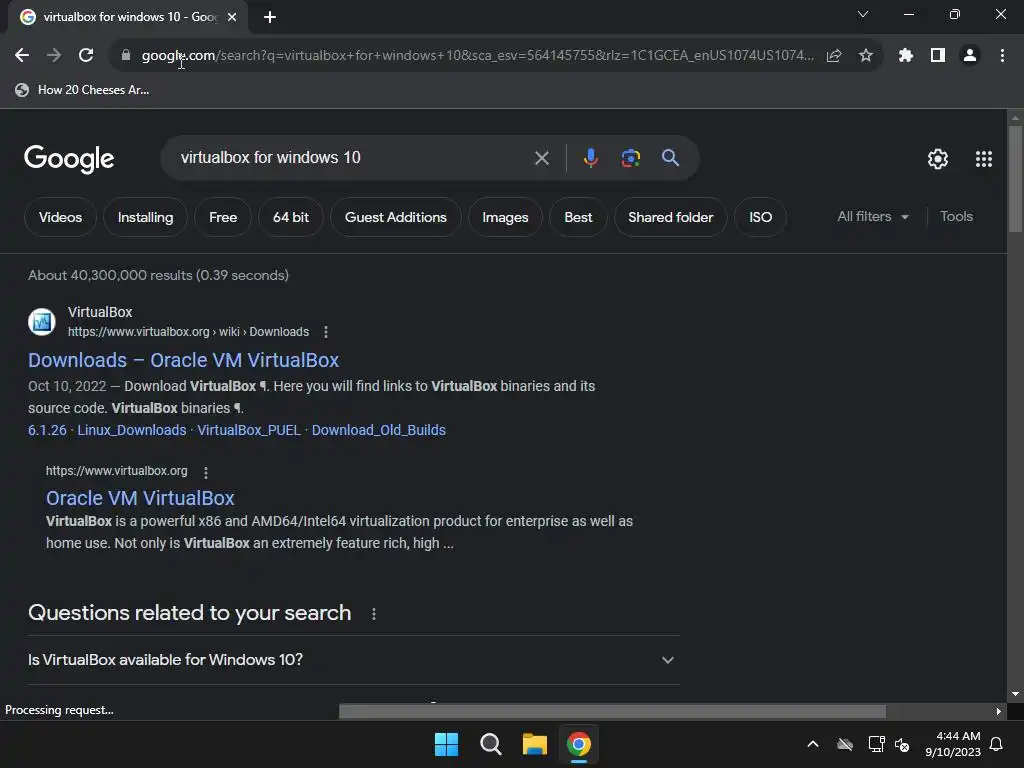This screenshot has height=768, width=1024.
Task: Open the Google apps grid
Action: [x=984, y=159]
